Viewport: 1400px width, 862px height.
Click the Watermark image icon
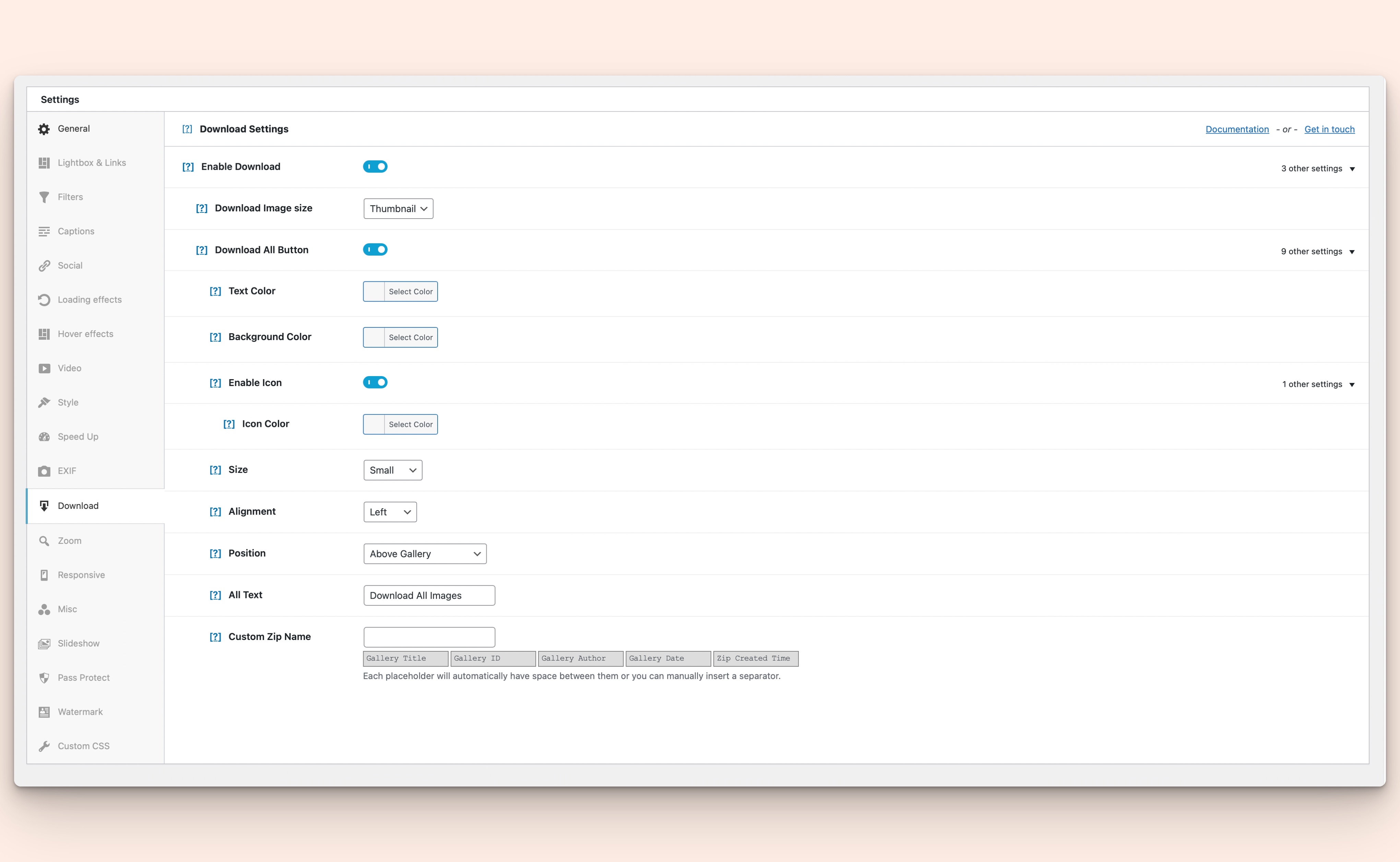[44, 712]
